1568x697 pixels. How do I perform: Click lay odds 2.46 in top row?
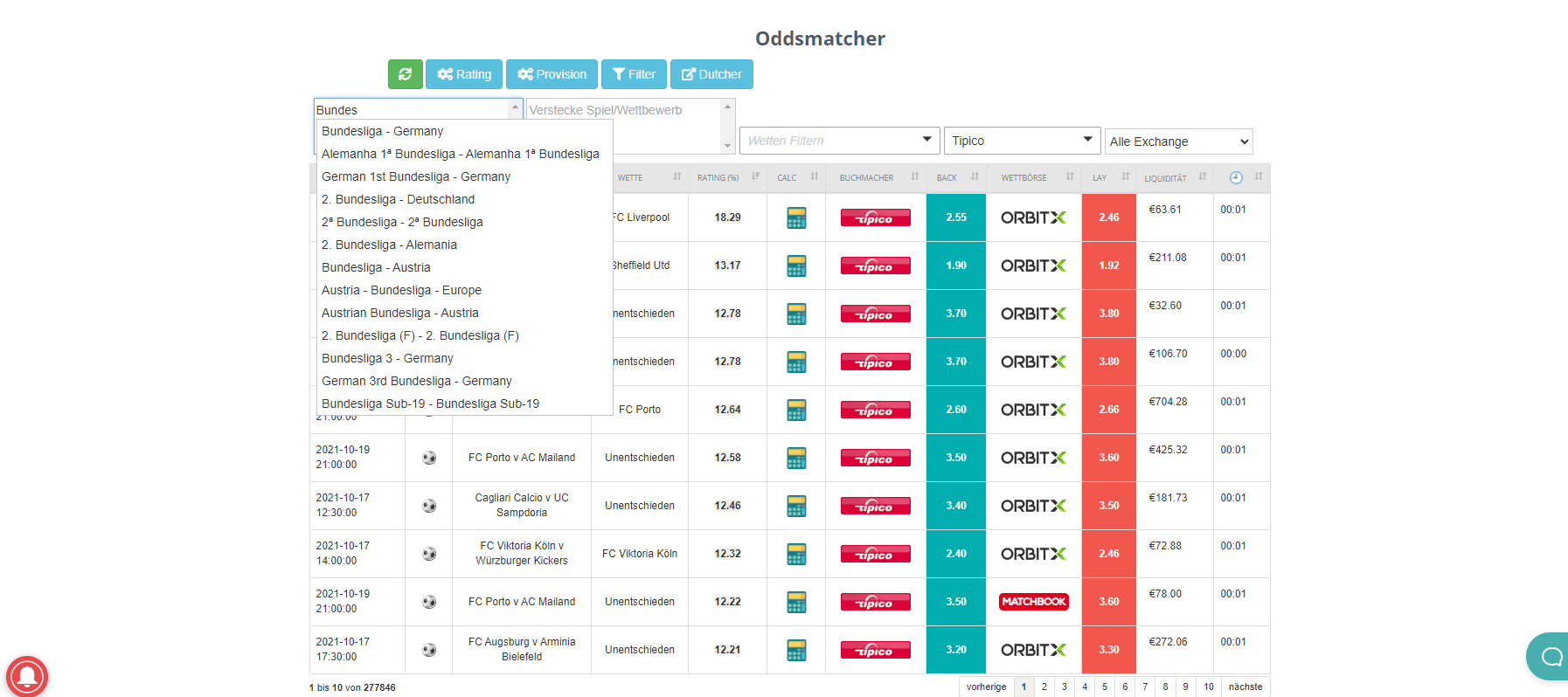pos(1109,217)
